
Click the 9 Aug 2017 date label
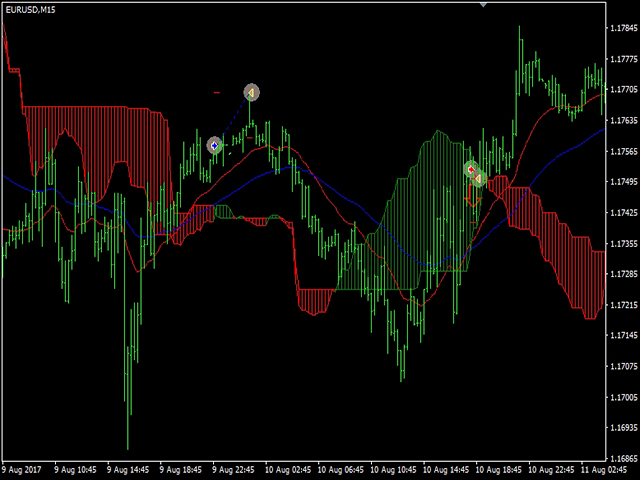pos(22,470)
